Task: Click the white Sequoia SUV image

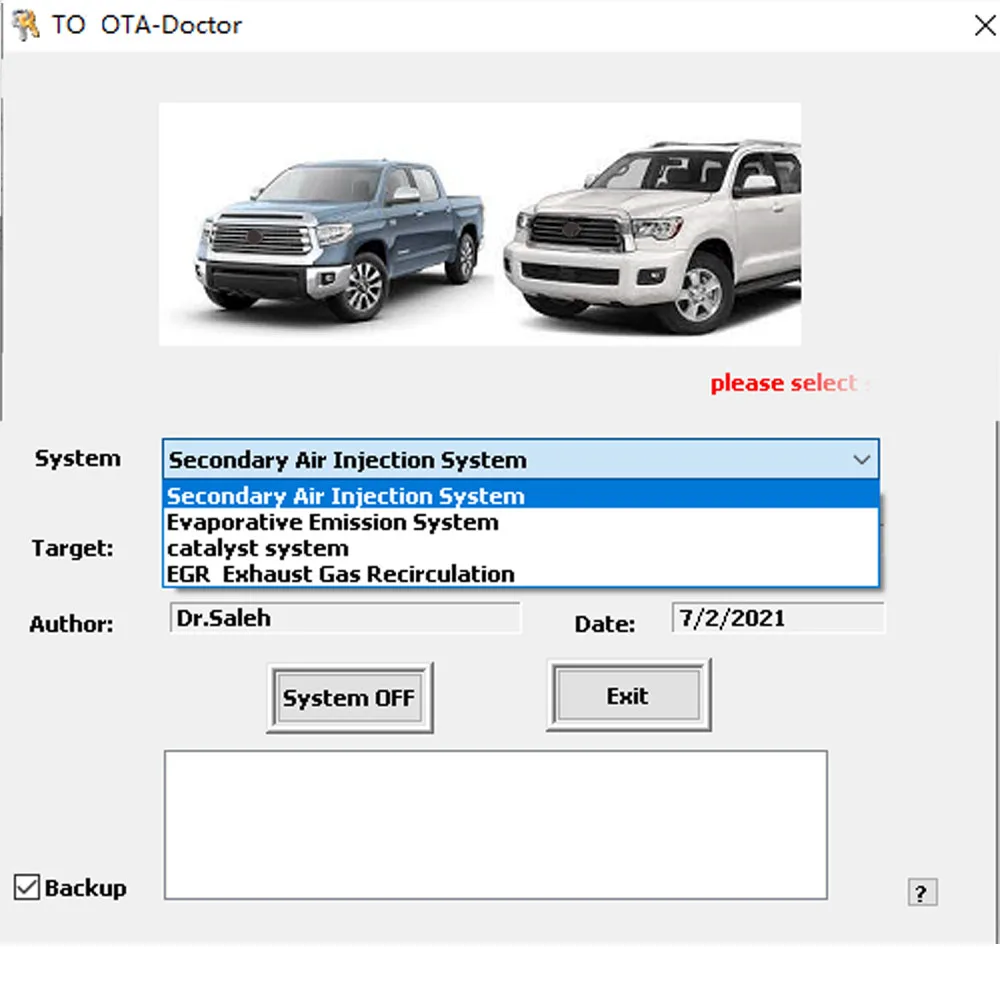Action: coord(652,236)
